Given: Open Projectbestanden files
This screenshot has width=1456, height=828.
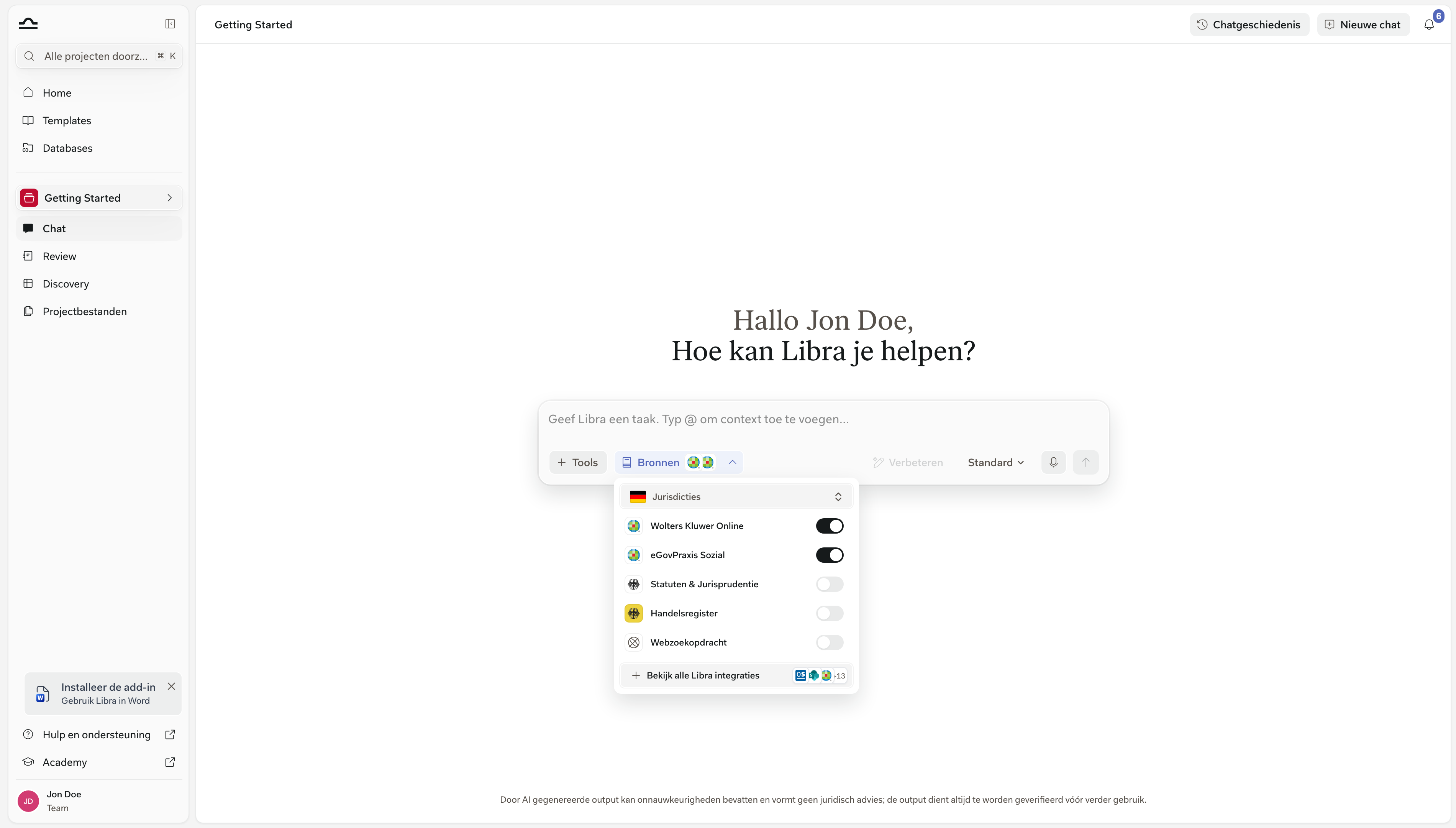Looking at the screenshot, I should point(99,312).
